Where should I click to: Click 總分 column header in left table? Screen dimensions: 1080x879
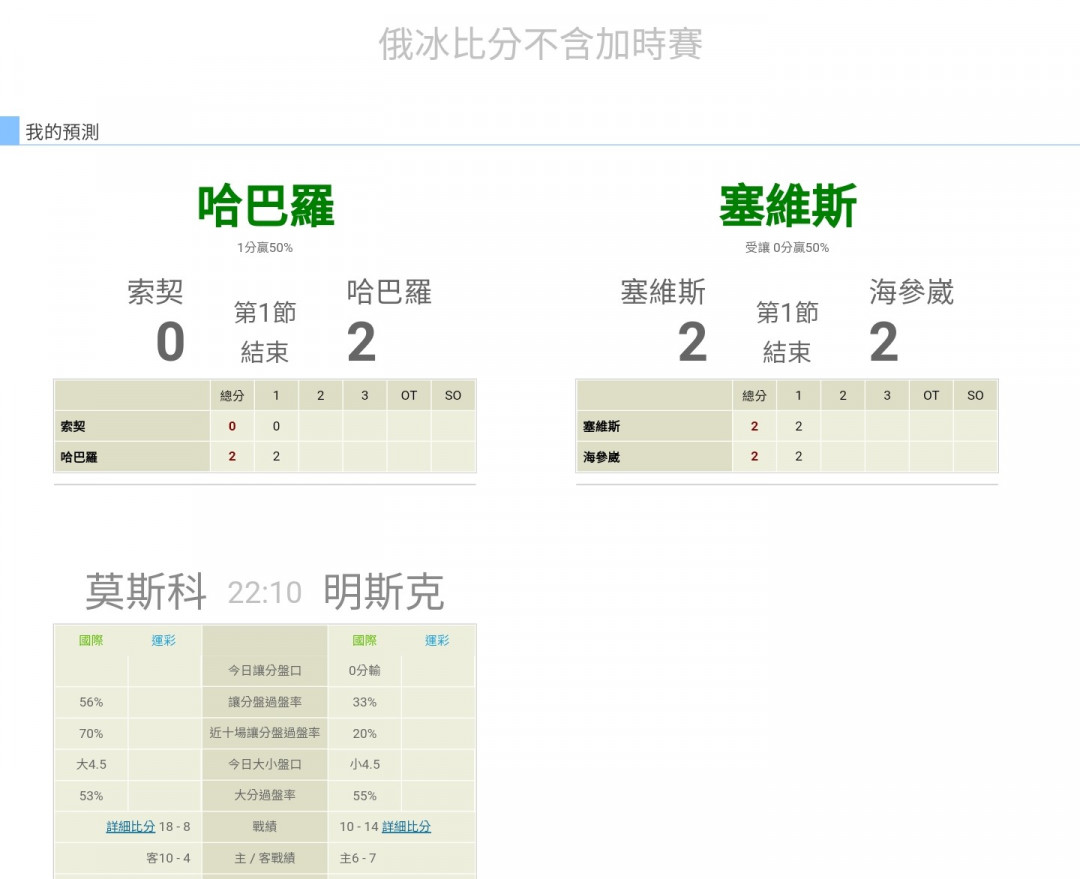[232, 395]
